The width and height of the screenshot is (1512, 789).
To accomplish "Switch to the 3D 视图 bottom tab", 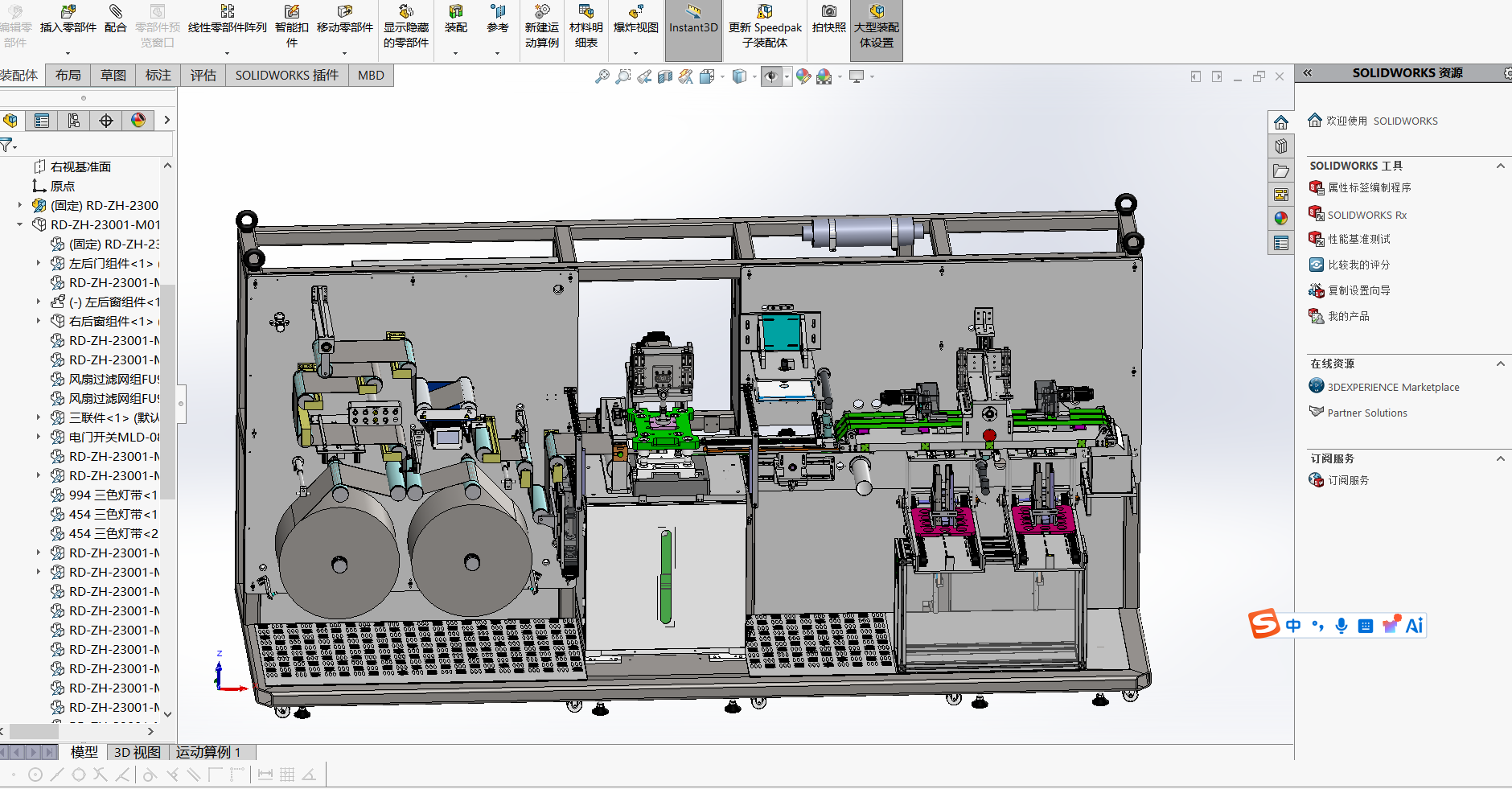I will pyautogui.click(x=138, y=752).
